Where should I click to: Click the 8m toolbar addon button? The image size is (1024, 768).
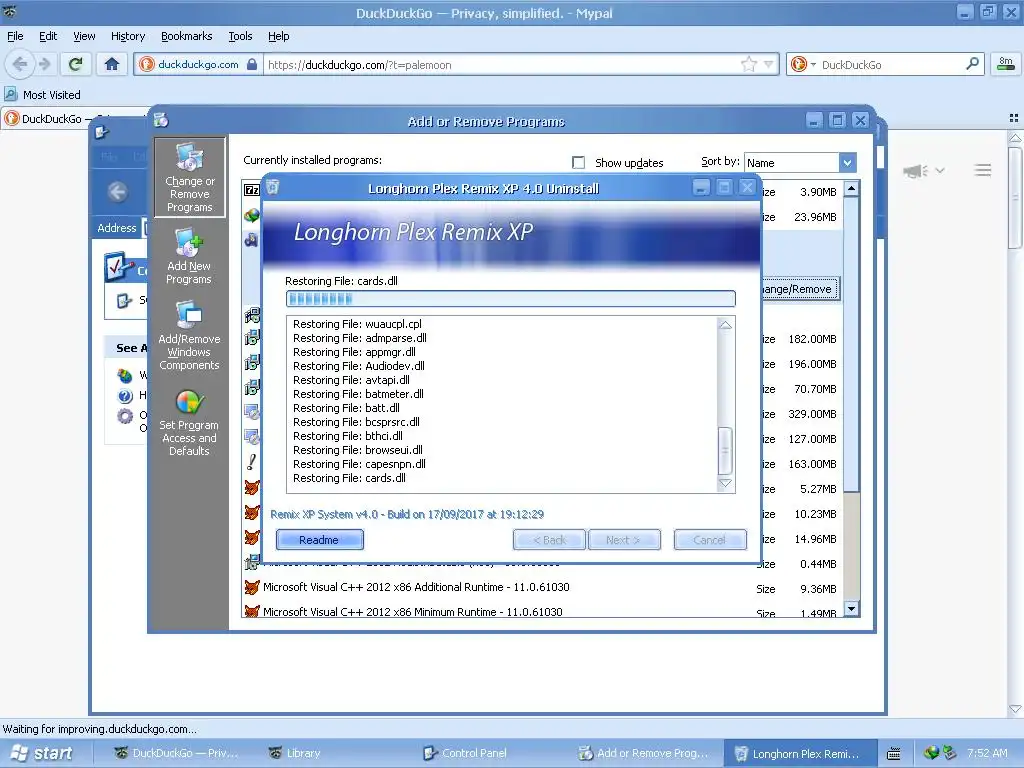(1006, 64)
